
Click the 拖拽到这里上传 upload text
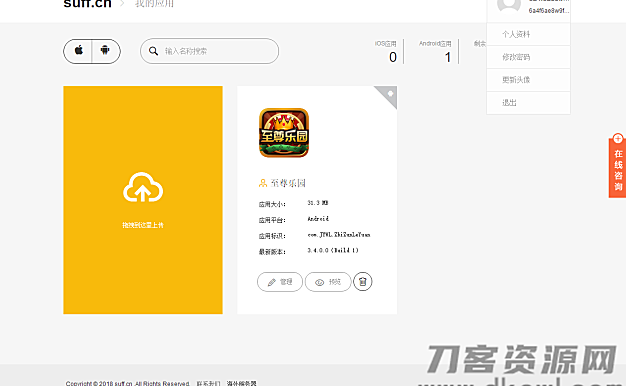tap(143, 225)
